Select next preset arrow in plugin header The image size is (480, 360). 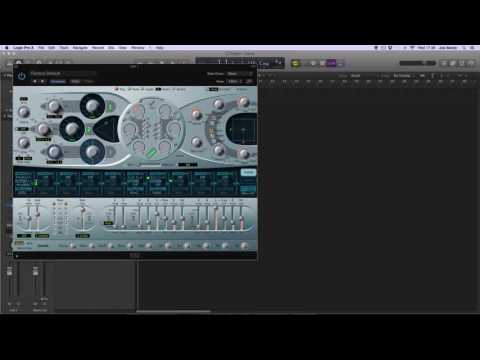[42, 81]
